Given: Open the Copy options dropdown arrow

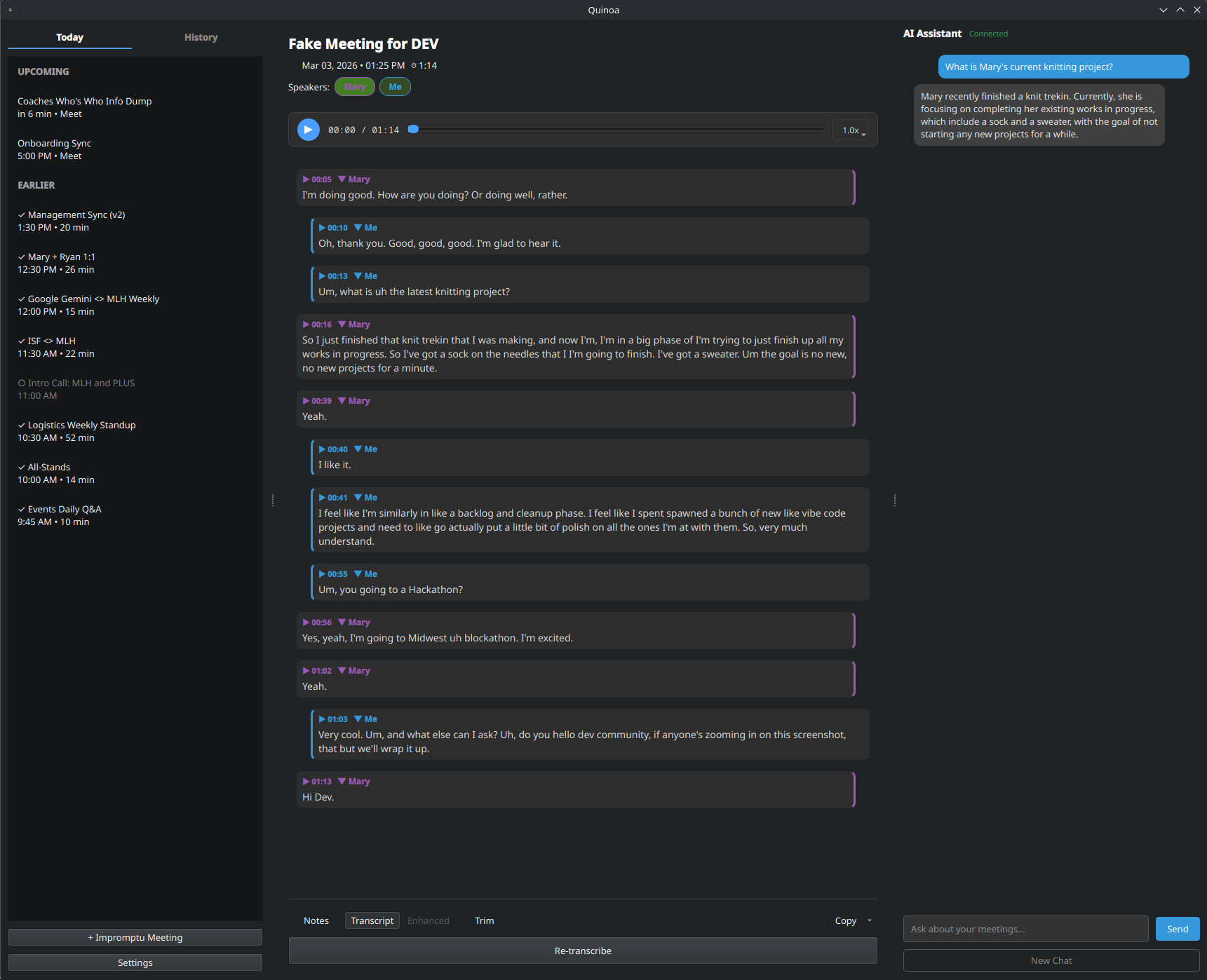Looking at the screenshot, I should pos(870,920).
